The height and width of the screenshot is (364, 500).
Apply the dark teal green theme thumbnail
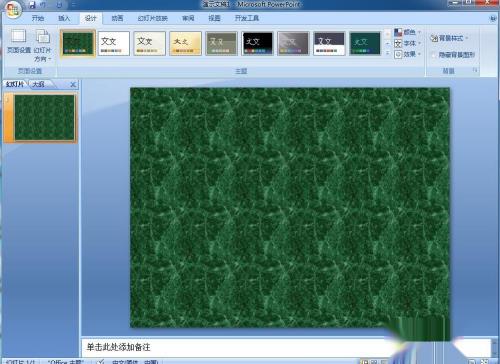(x=366, y=43)
